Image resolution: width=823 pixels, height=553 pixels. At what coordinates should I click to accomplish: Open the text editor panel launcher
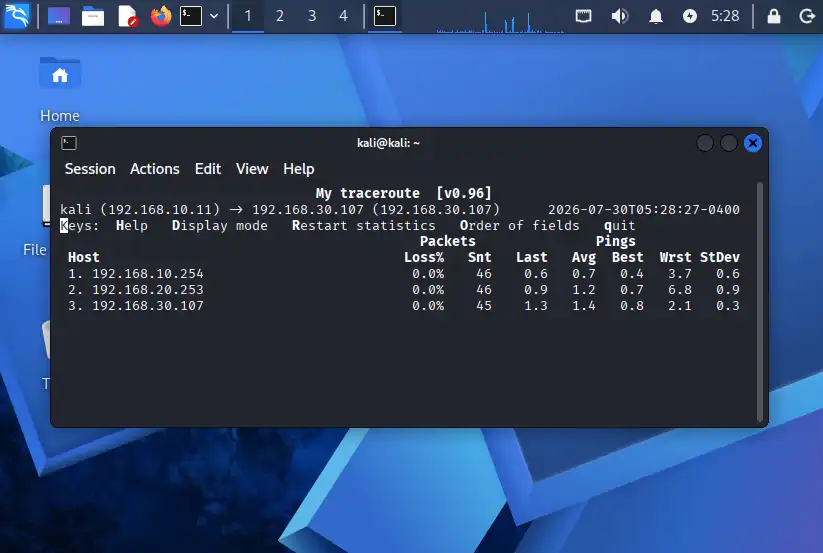[127, 16]
